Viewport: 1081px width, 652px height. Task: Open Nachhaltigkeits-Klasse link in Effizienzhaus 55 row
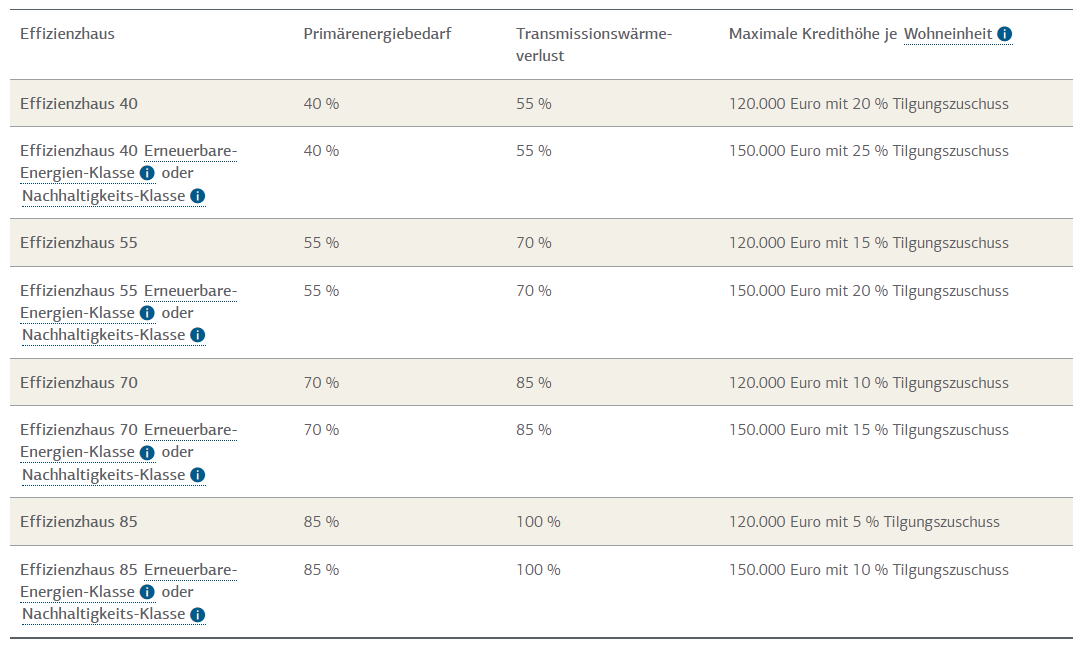tap(103, 335)
